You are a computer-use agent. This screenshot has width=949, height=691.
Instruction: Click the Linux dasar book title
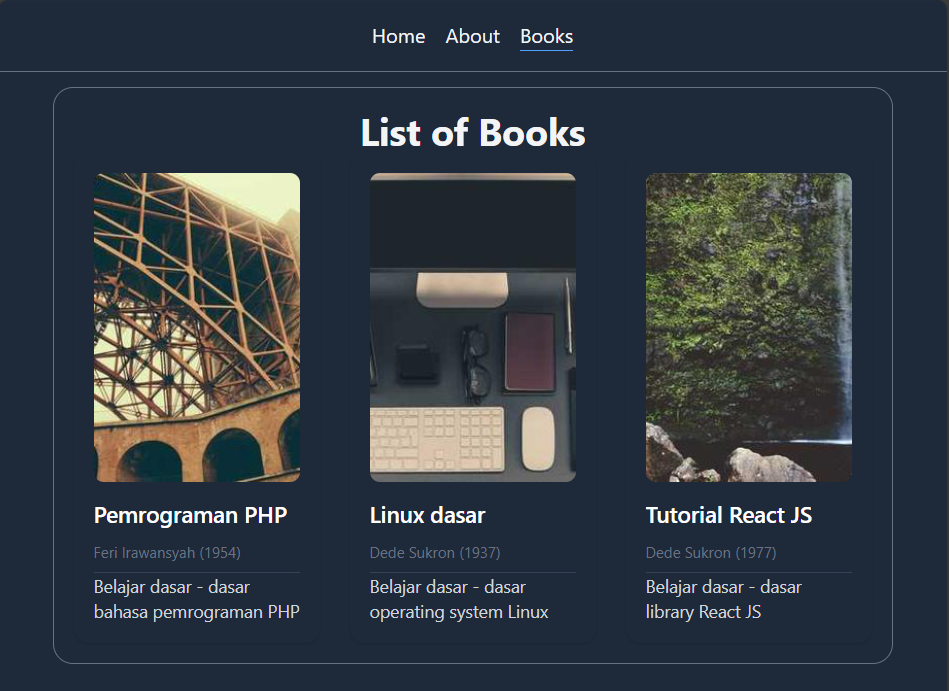pyautogui.click(x=427, y=515)
